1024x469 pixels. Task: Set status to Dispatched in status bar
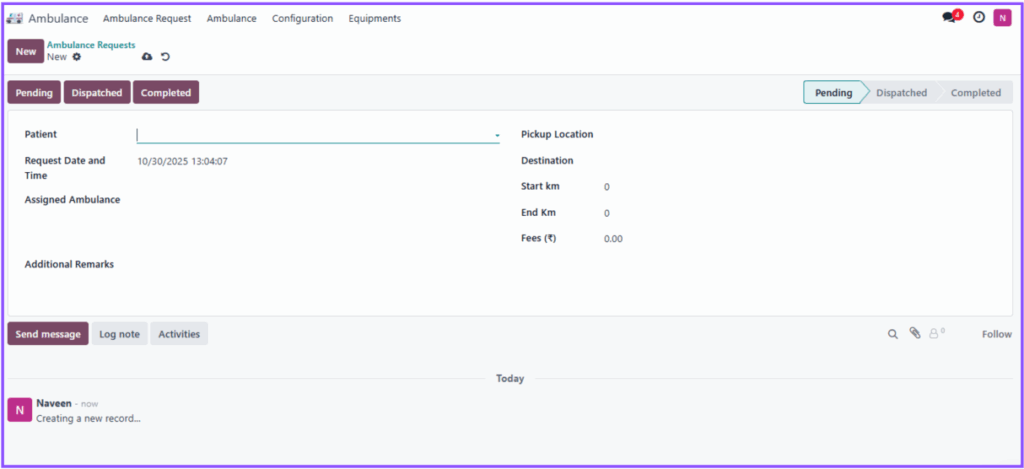(x=901, y=93)
